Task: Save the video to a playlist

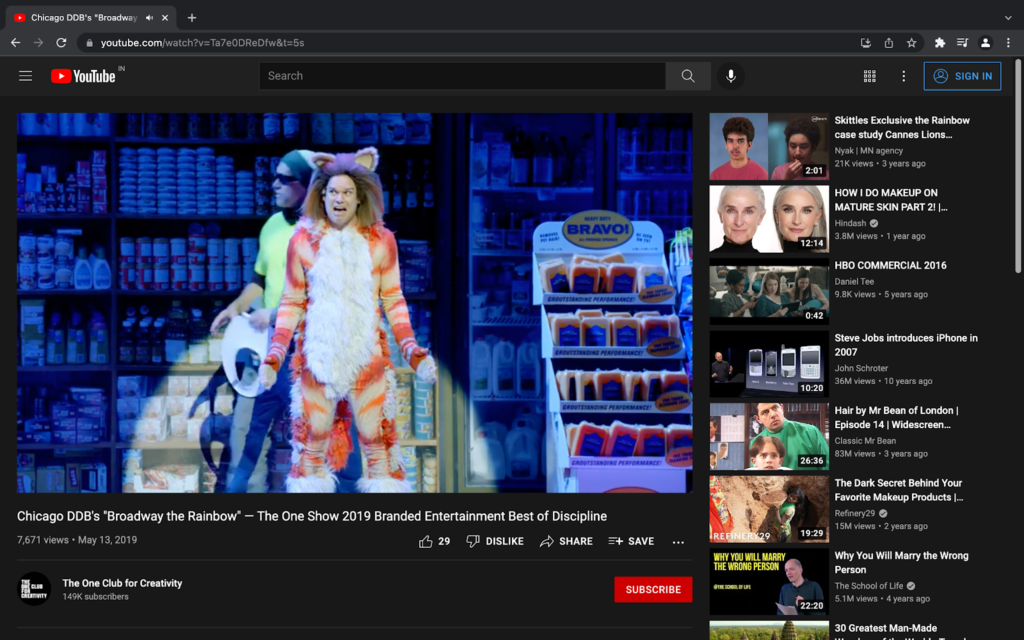Action: point(631,541)
